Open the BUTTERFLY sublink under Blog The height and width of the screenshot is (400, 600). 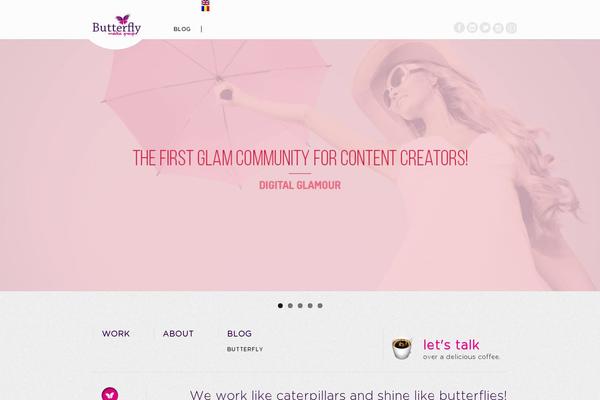[245, 349]
